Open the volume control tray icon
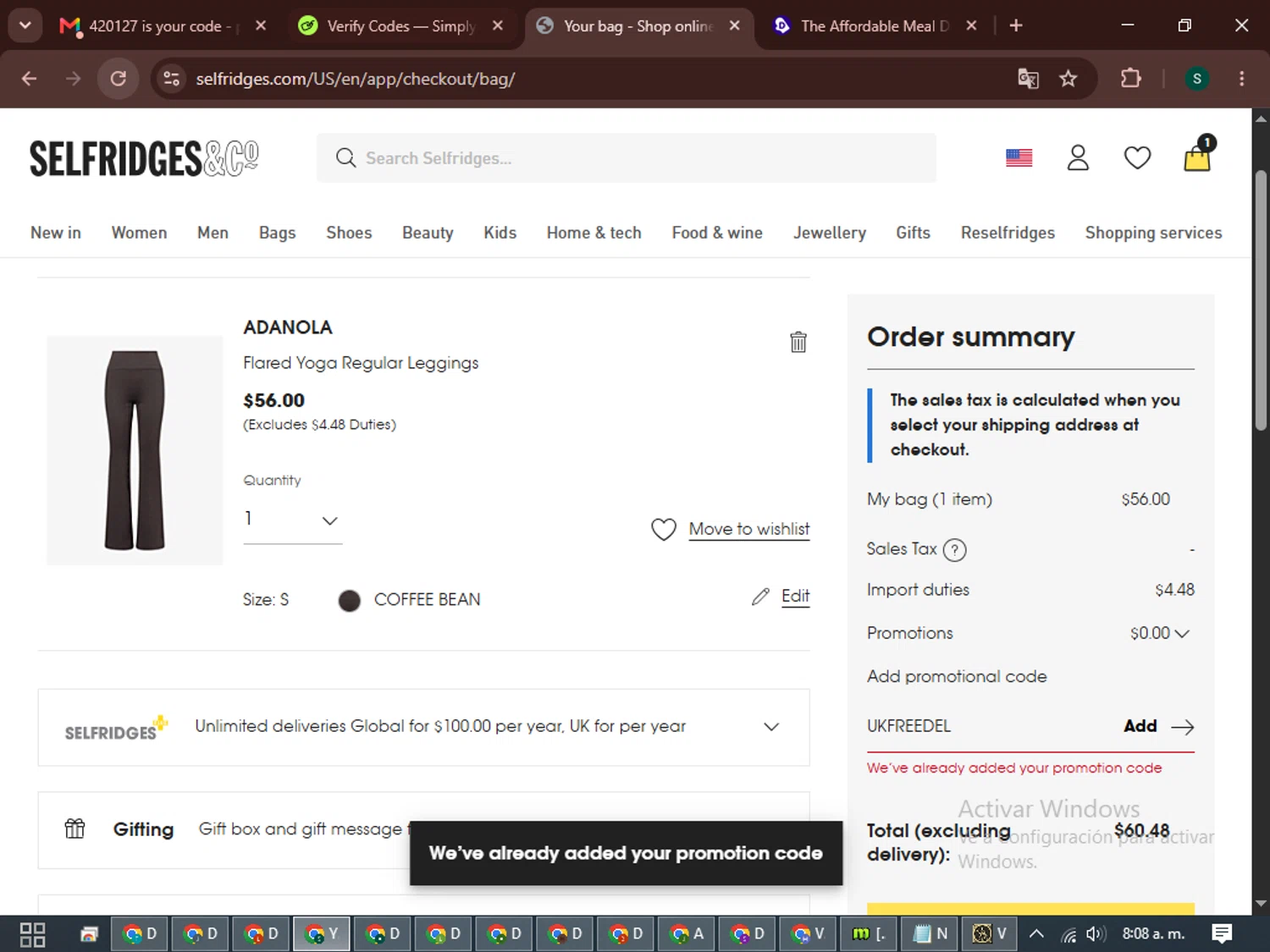Image resolution: width=1270 pixels, height=952 pixels. 1096,934
